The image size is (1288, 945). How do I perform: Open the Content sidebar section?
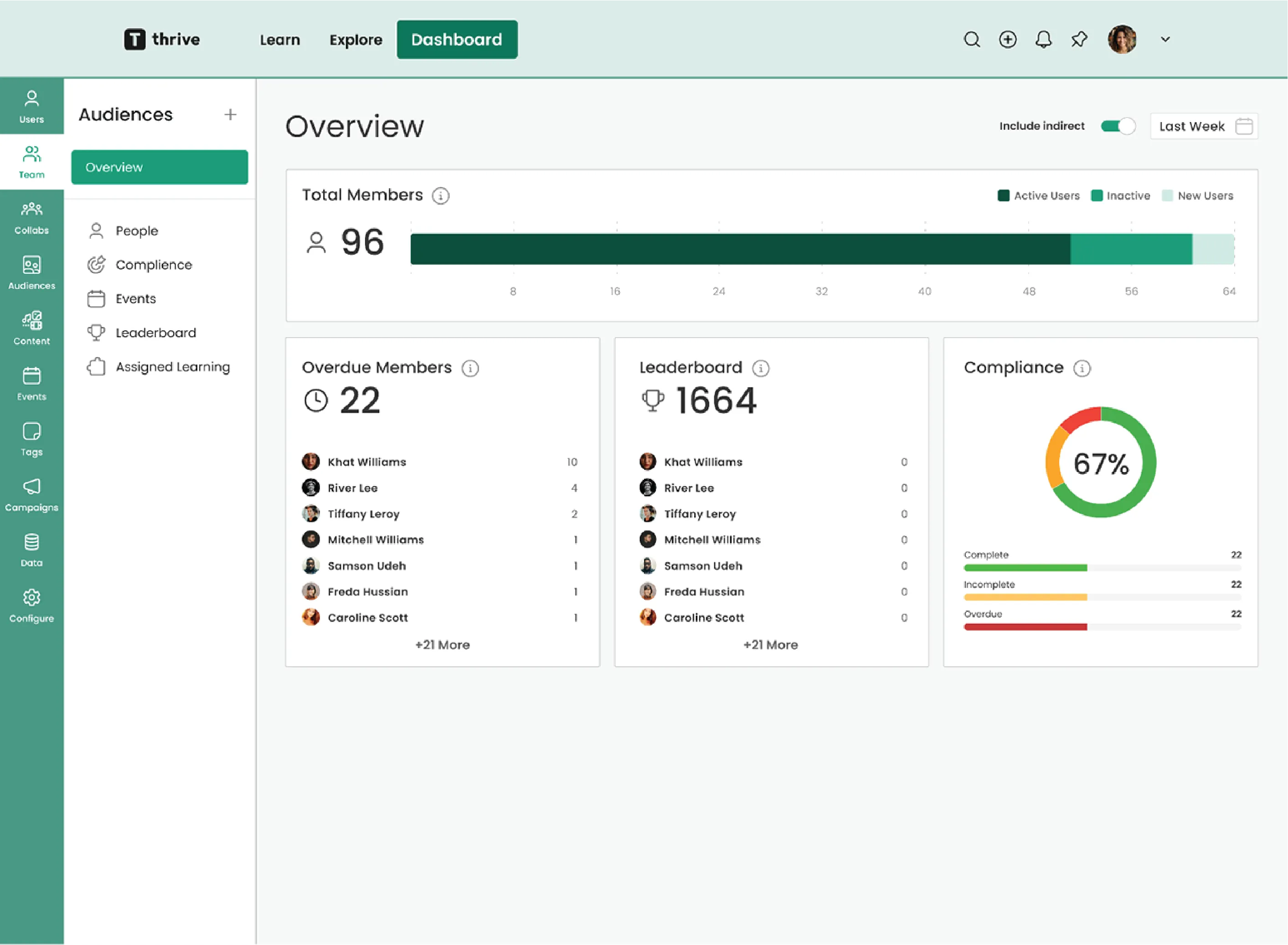coord(31,329)
